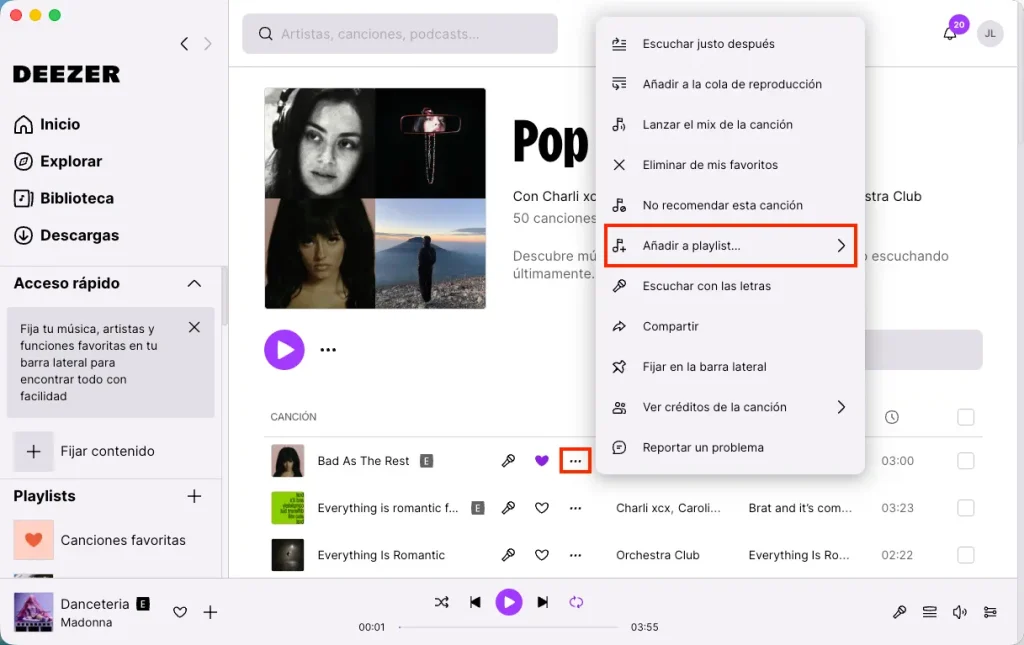Go to Inicio in the sidebar
The width and height of the screenshot is (1024, 645).
click(47, 124)
